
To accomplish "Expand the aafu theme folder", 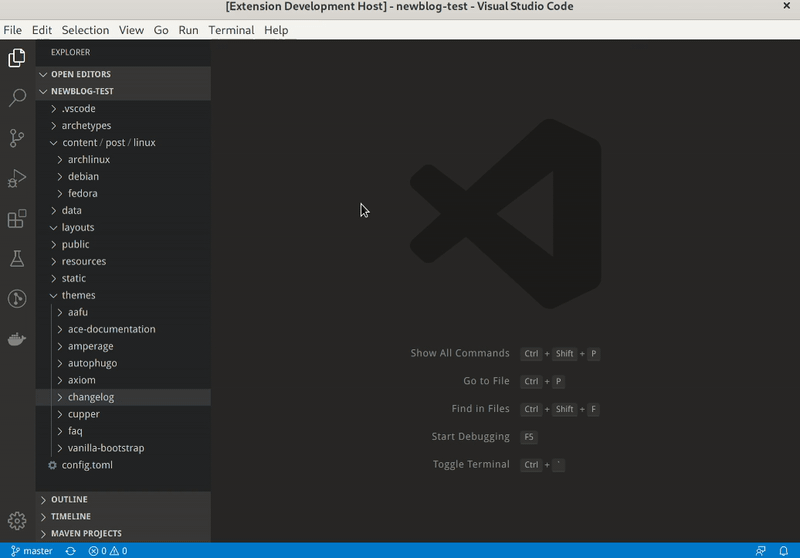I will pos(123,312).
